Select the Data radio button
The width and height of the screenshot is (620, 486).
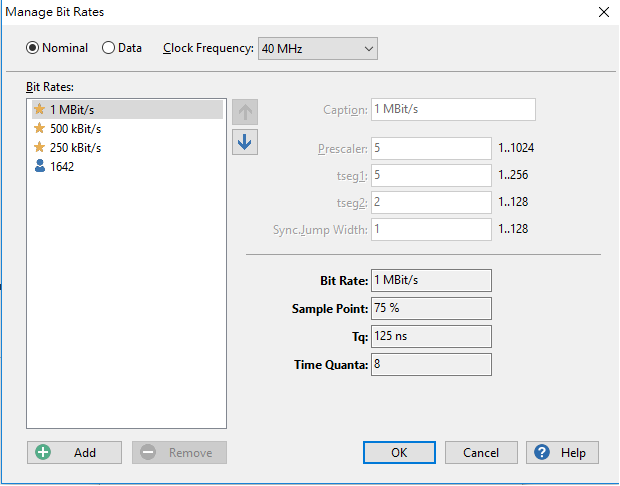[x=108, y=48]
